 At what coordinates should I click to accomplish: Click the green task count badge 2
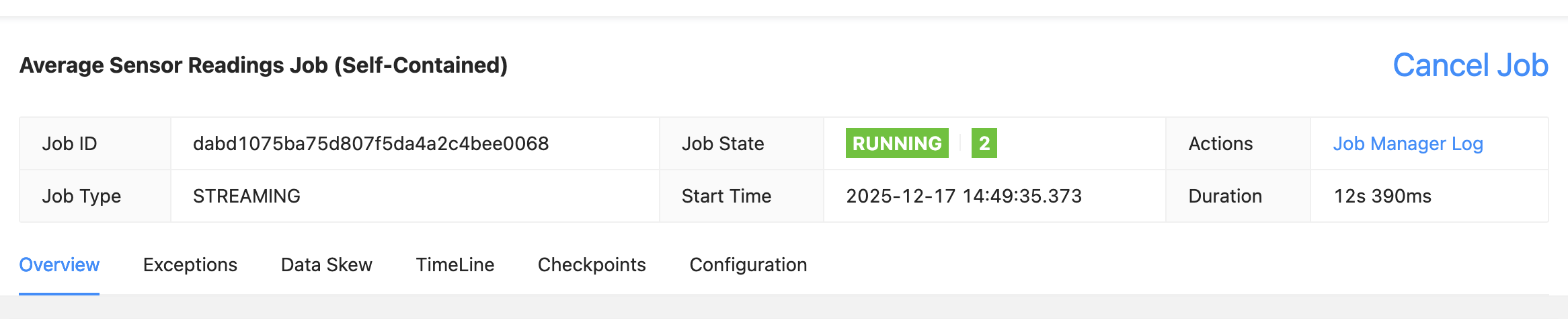[x=984, y=143]
